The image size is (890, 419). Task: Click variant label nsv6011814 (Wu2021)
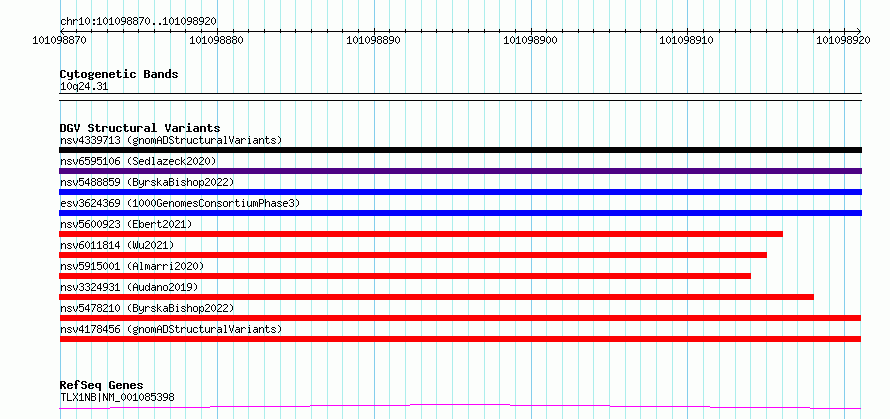click(117, 245)
